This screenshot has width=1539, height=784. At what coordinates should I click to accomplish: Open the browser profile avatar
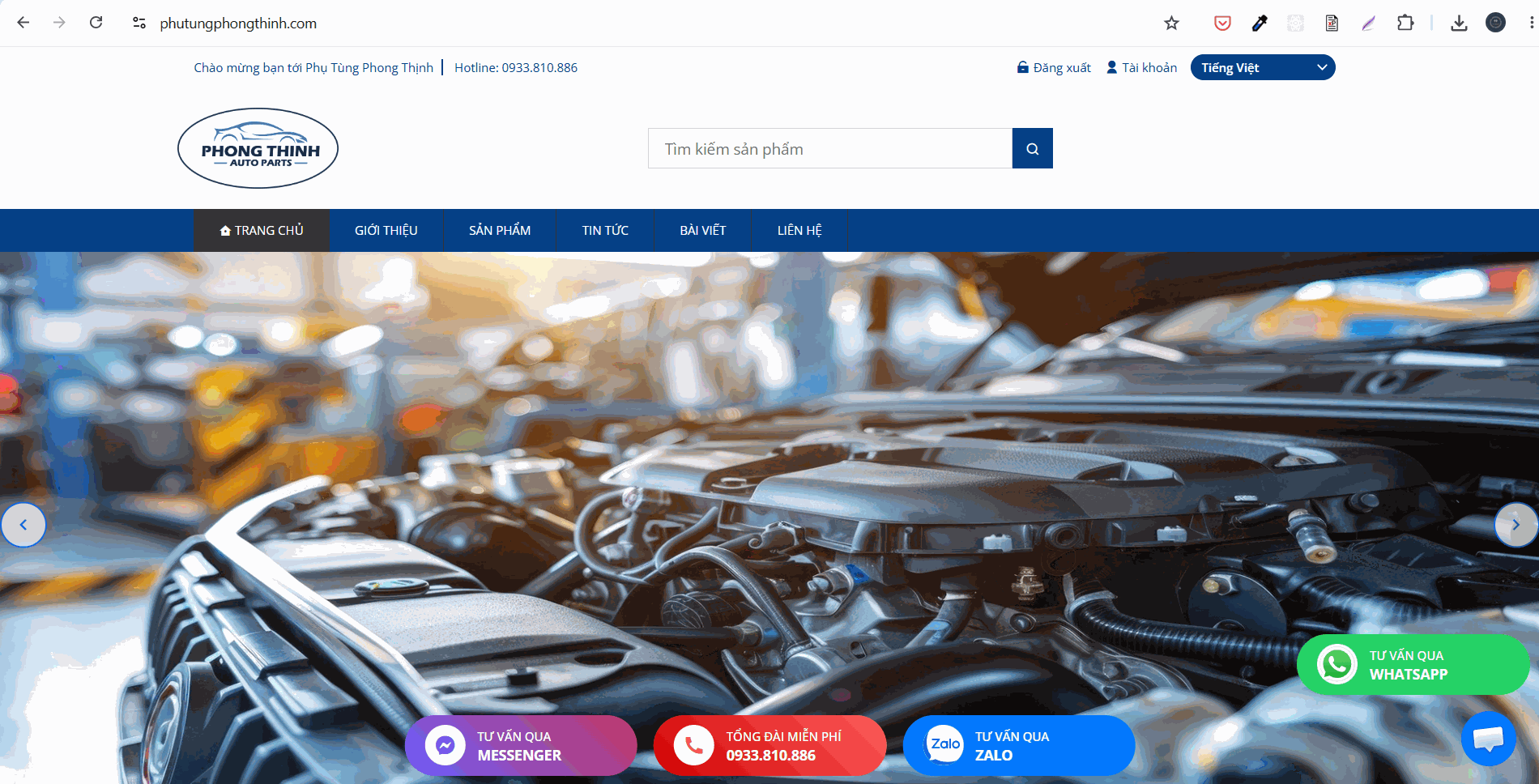[x=1495, y=23]
